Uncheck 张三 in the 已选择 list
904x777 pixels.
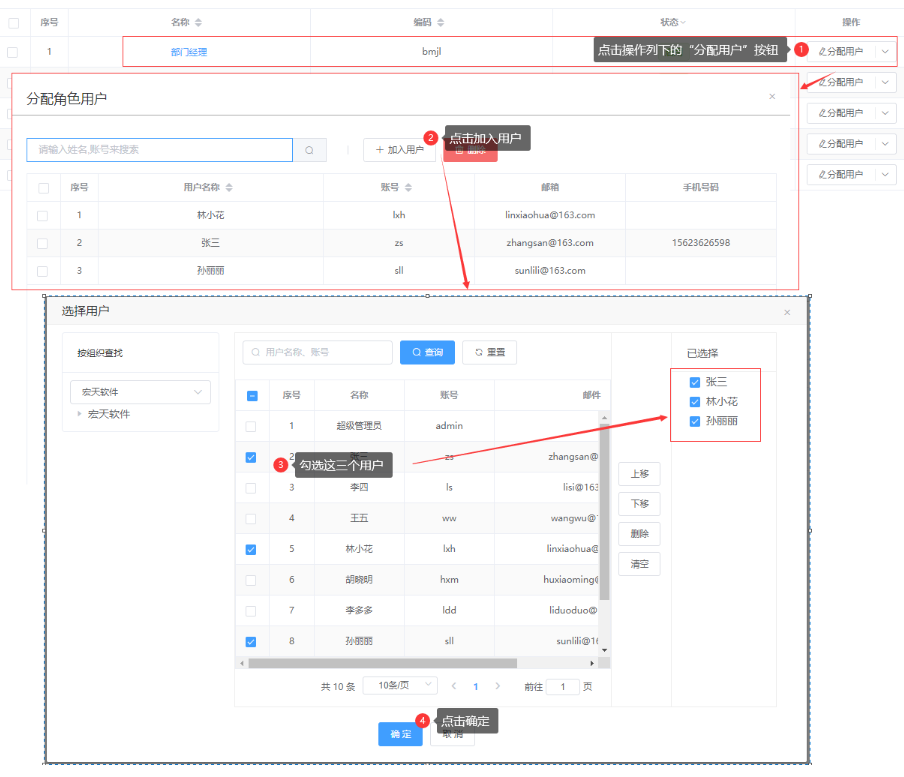695,382
